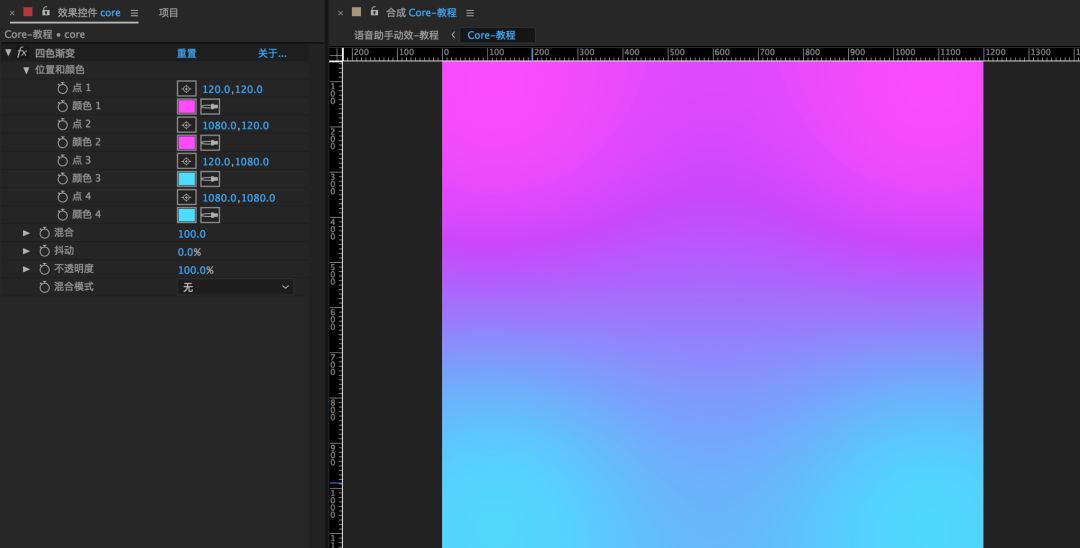This screenshot has width=1080, height=548.
Task: Toggle stopwatch for 点 2
Action: click(63, 125)
